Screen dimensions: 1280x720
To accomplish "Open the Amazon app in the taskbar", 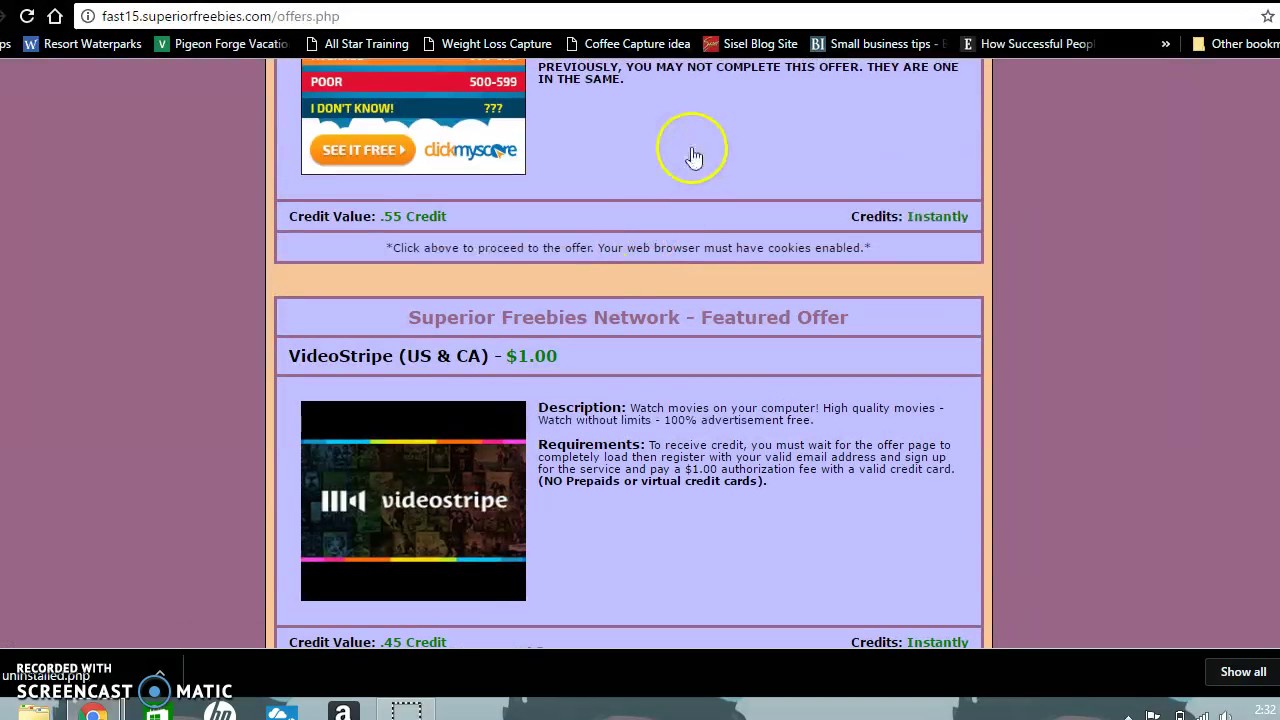I will pos(343,712).
